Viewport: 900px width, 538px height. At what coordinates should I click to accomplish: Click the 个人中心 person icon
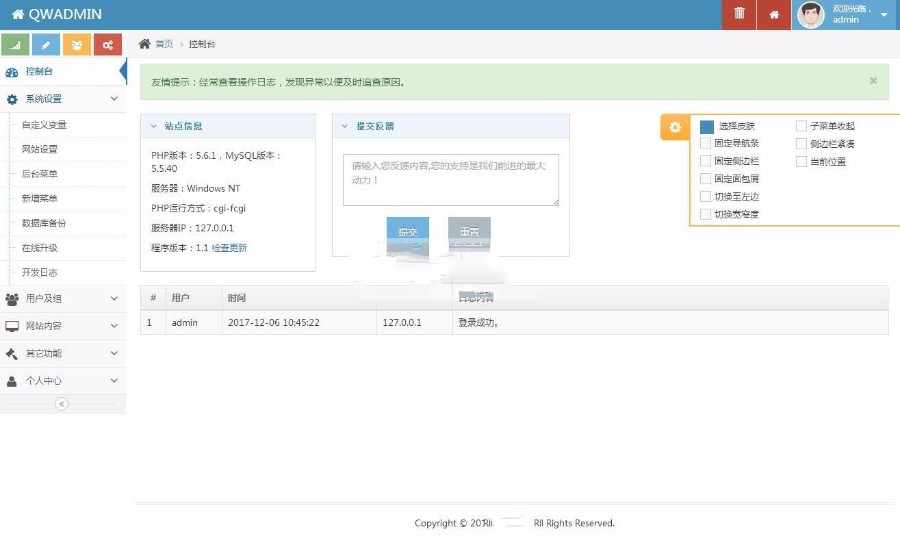(x=11, y=381)
